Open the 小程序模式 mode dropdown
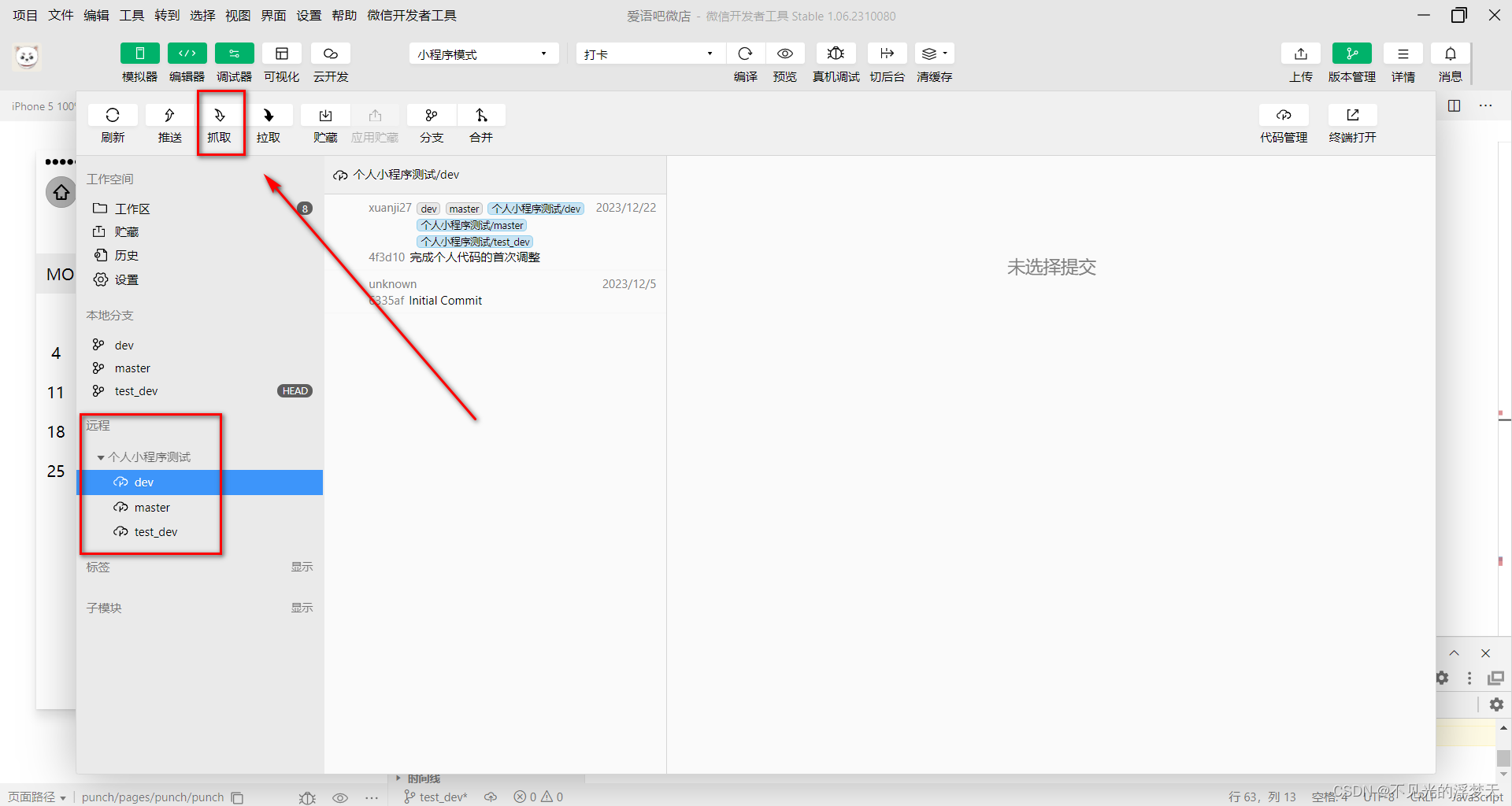The image size is (1512, 806). click(484, 54)
